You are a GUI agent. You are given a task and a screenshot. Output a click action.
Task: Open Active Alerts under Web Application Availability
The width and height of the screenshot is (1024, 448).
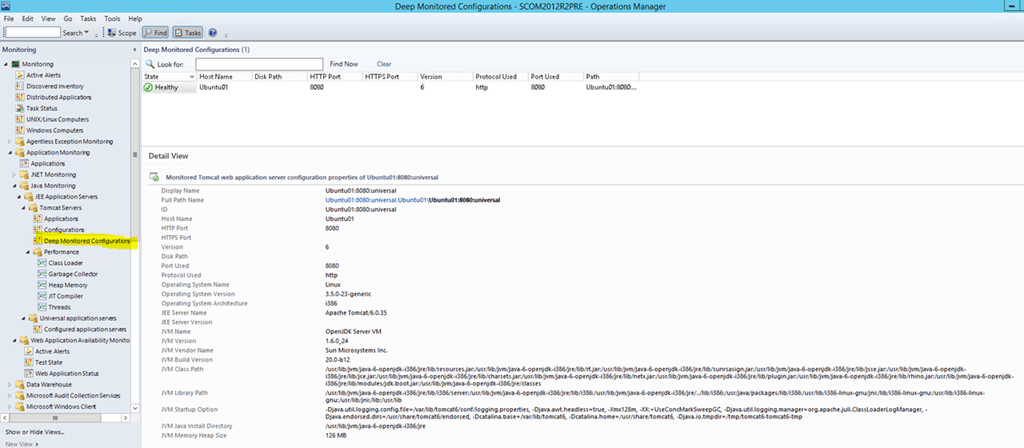pos(51,351)
